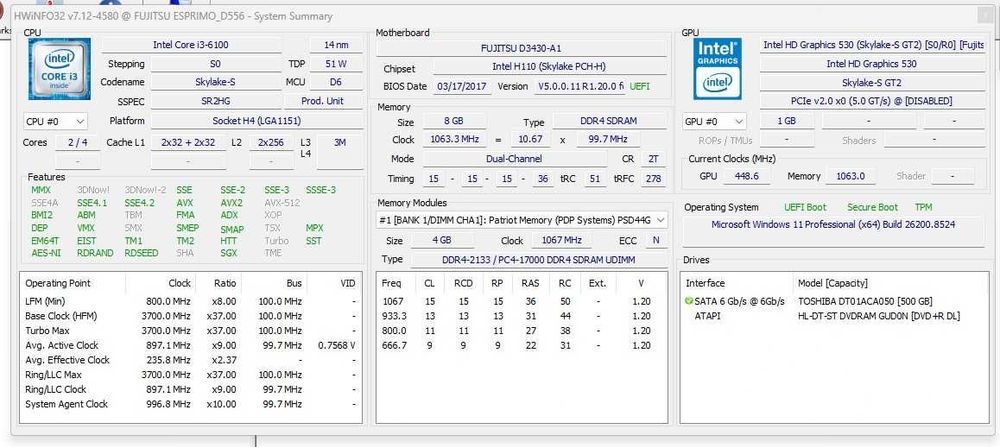
Task: Click the BIOS Date '03/17/2017' field
Action: 463,86
